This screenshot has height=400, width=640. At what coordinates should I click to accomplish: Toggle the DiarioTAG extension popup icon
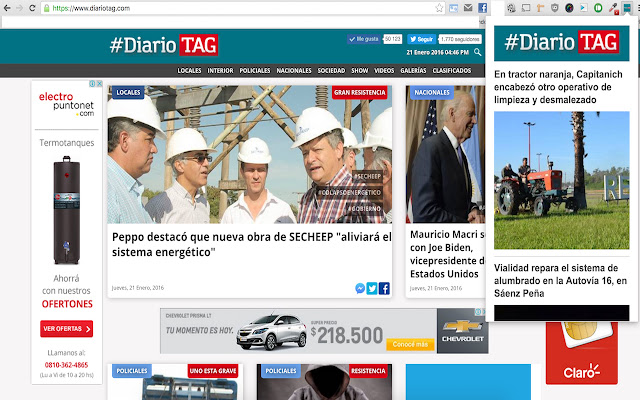[x=626, y=7]
